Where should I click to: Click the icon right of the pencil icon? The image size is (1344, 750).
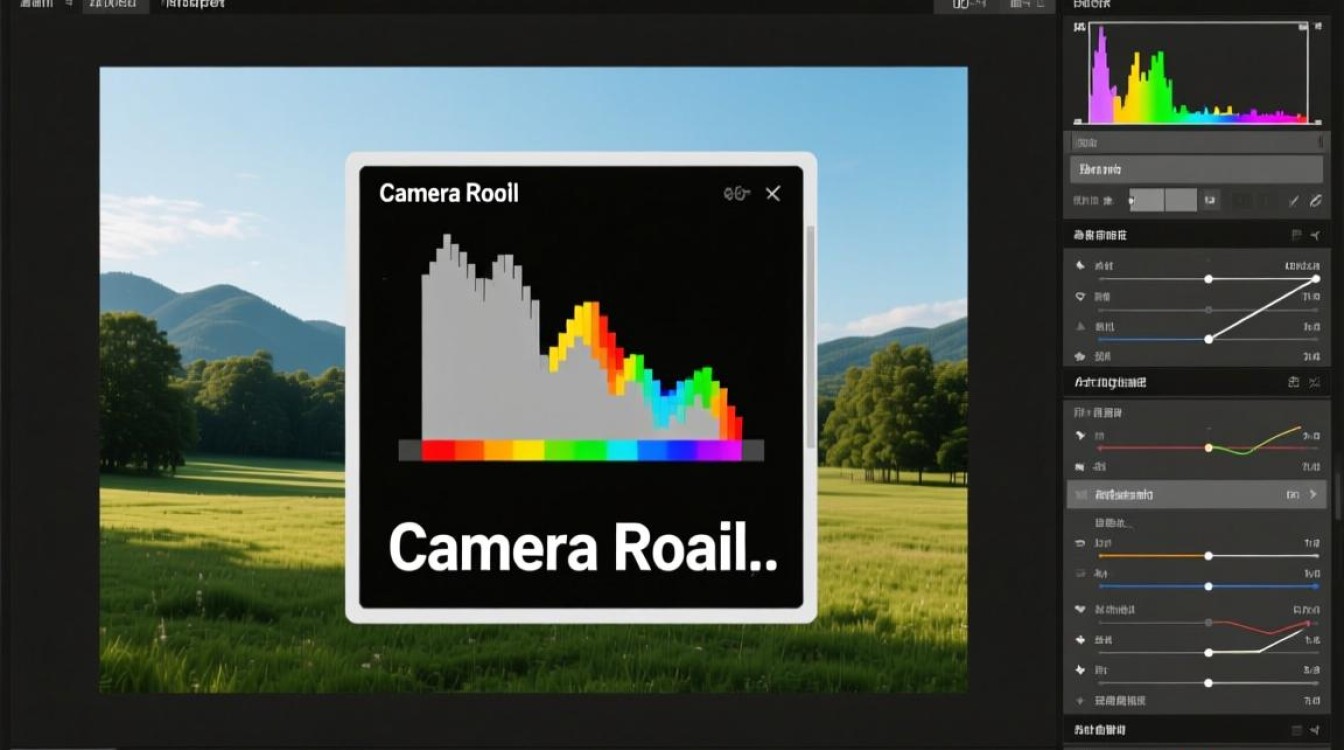pos(1315,201)
